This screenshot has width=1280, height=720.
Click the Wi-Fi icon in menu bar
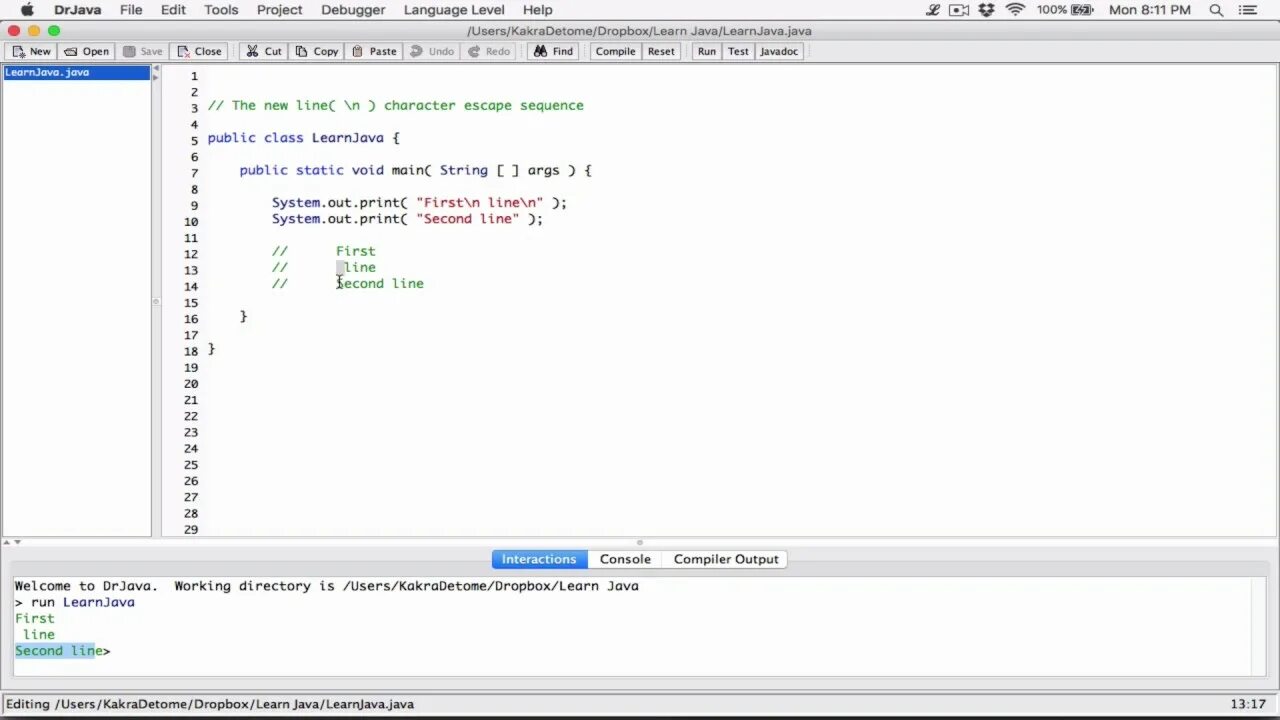click(1015, 10)
